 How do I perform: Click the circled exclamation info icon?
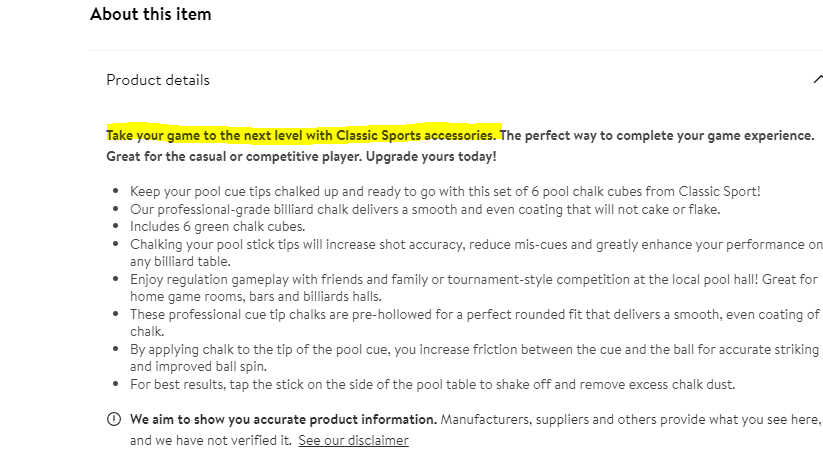114,419
